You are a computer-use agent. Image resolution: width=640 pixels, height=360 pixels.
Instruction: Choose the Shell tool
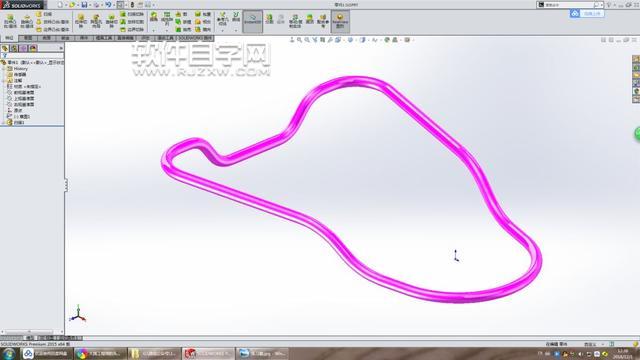point(183,30)
